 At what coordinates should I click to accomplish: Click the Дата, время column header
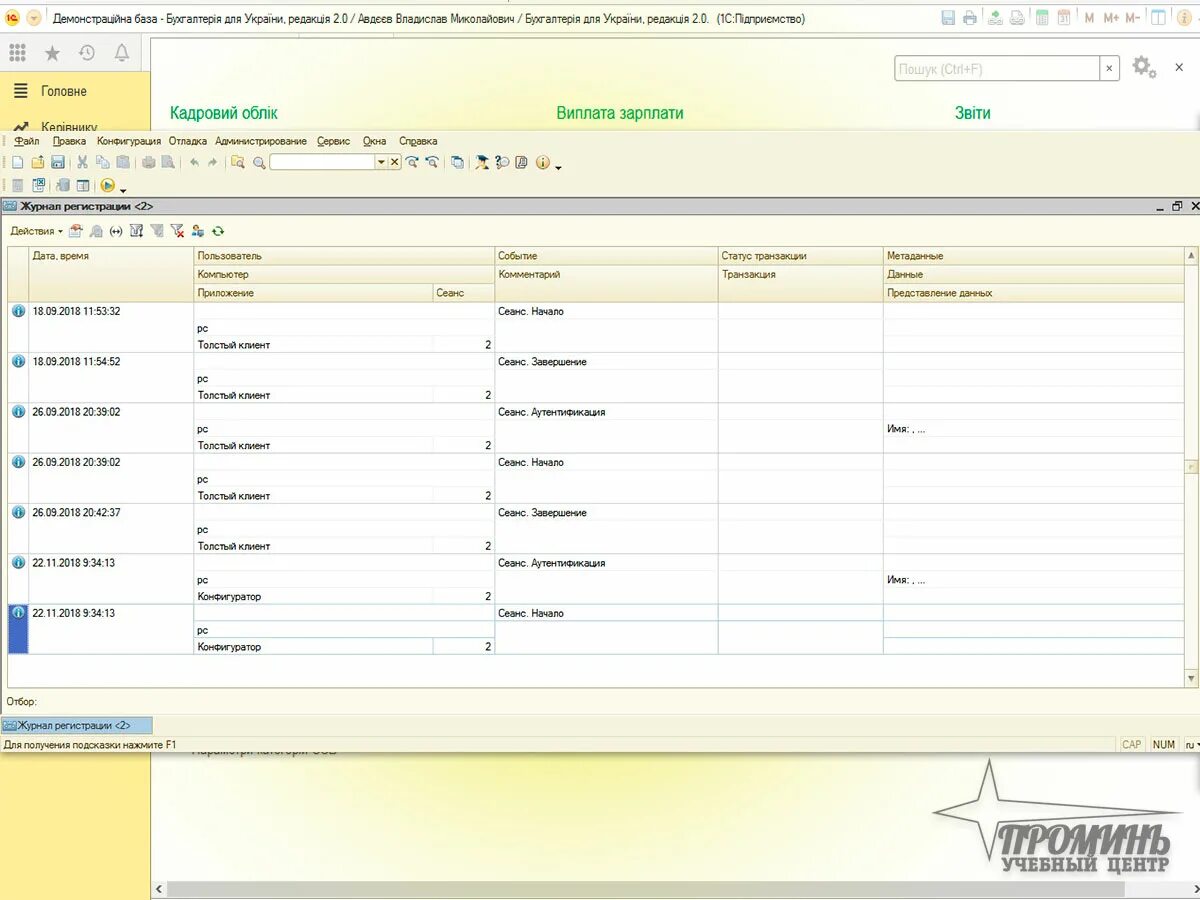tap(111, 274)
